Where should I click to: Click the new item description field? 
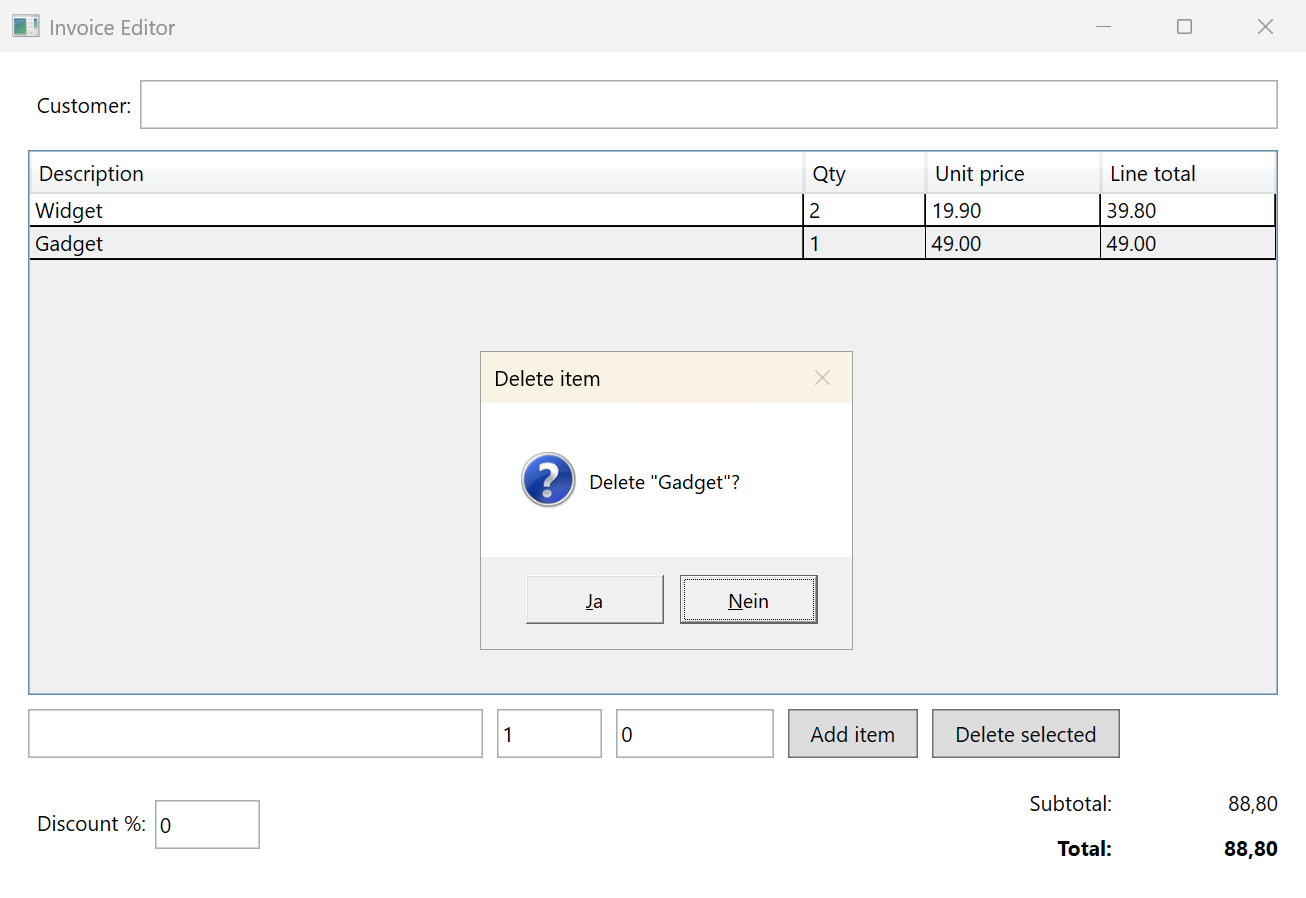click(x=255, y=734)
